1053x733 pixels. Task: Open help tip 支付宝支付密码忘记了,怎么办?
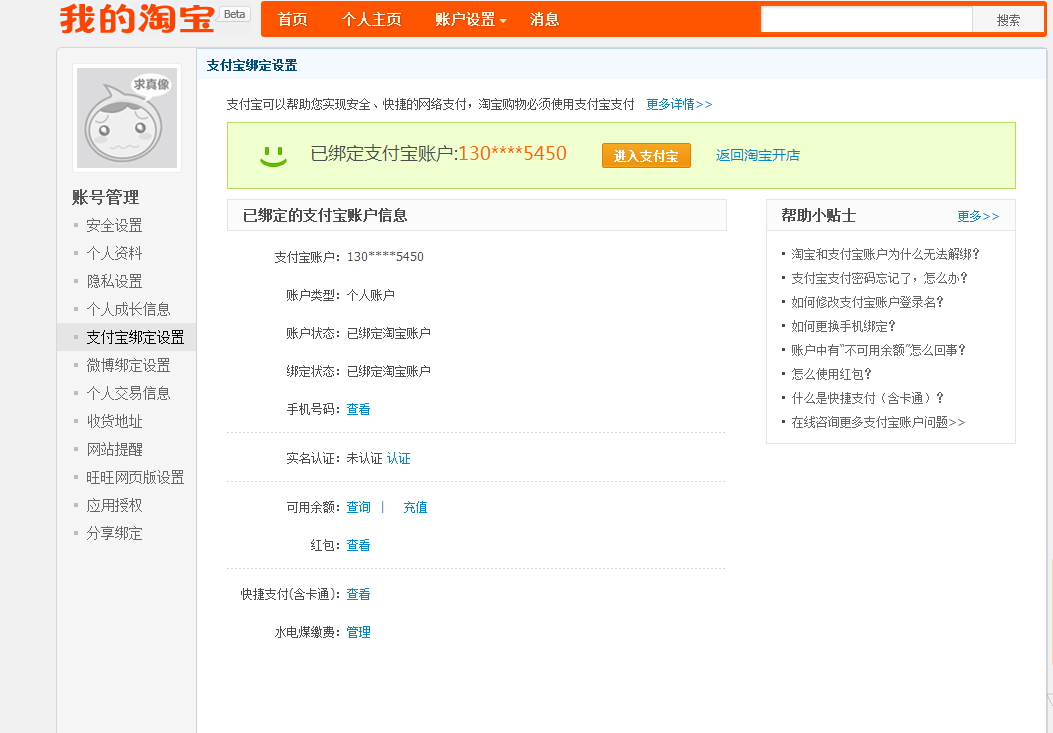pos(879,278)
